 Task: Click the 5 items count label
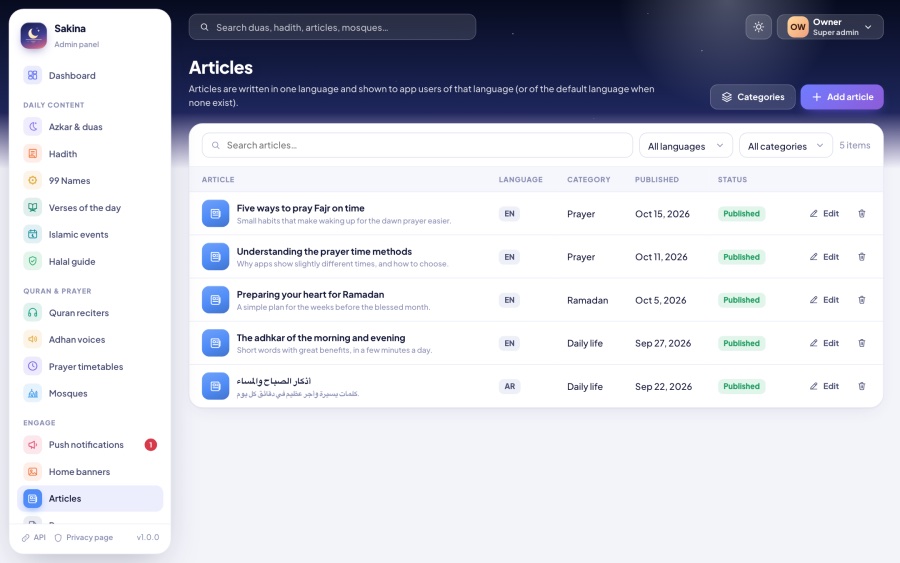coord(855,145)
